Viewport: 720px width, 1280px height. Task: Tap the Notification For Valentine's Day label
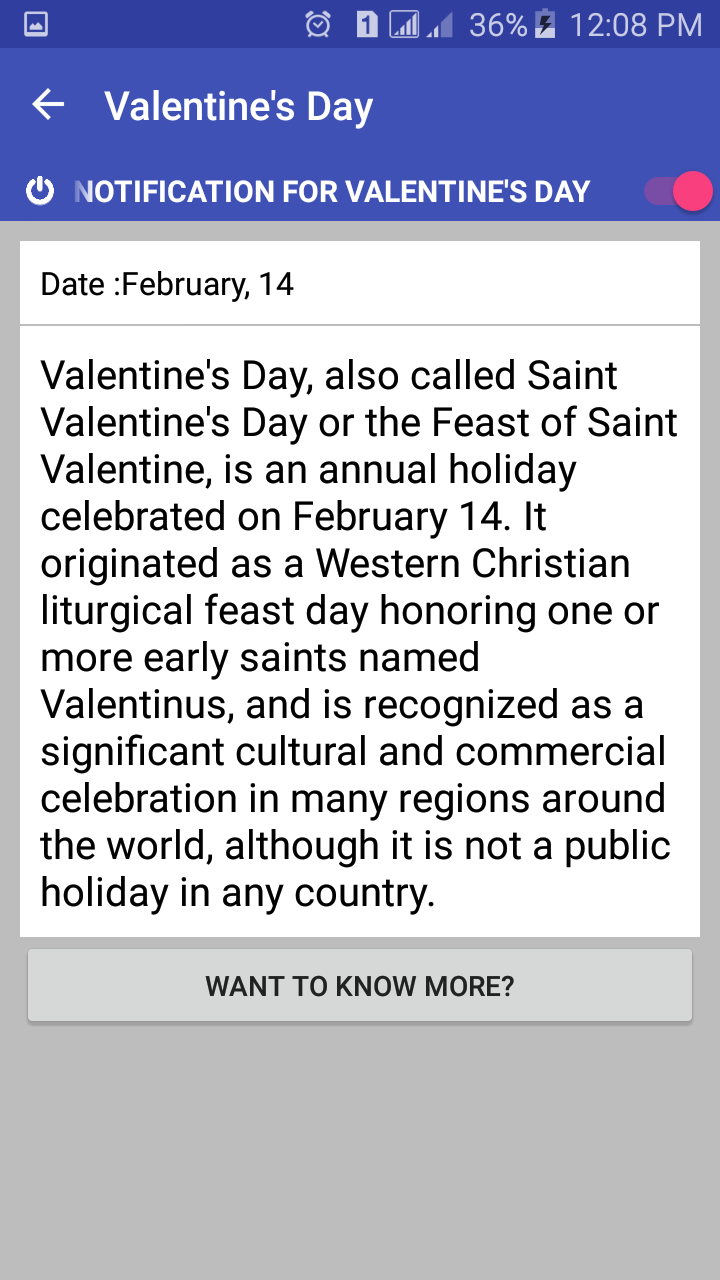click(333, 191)
